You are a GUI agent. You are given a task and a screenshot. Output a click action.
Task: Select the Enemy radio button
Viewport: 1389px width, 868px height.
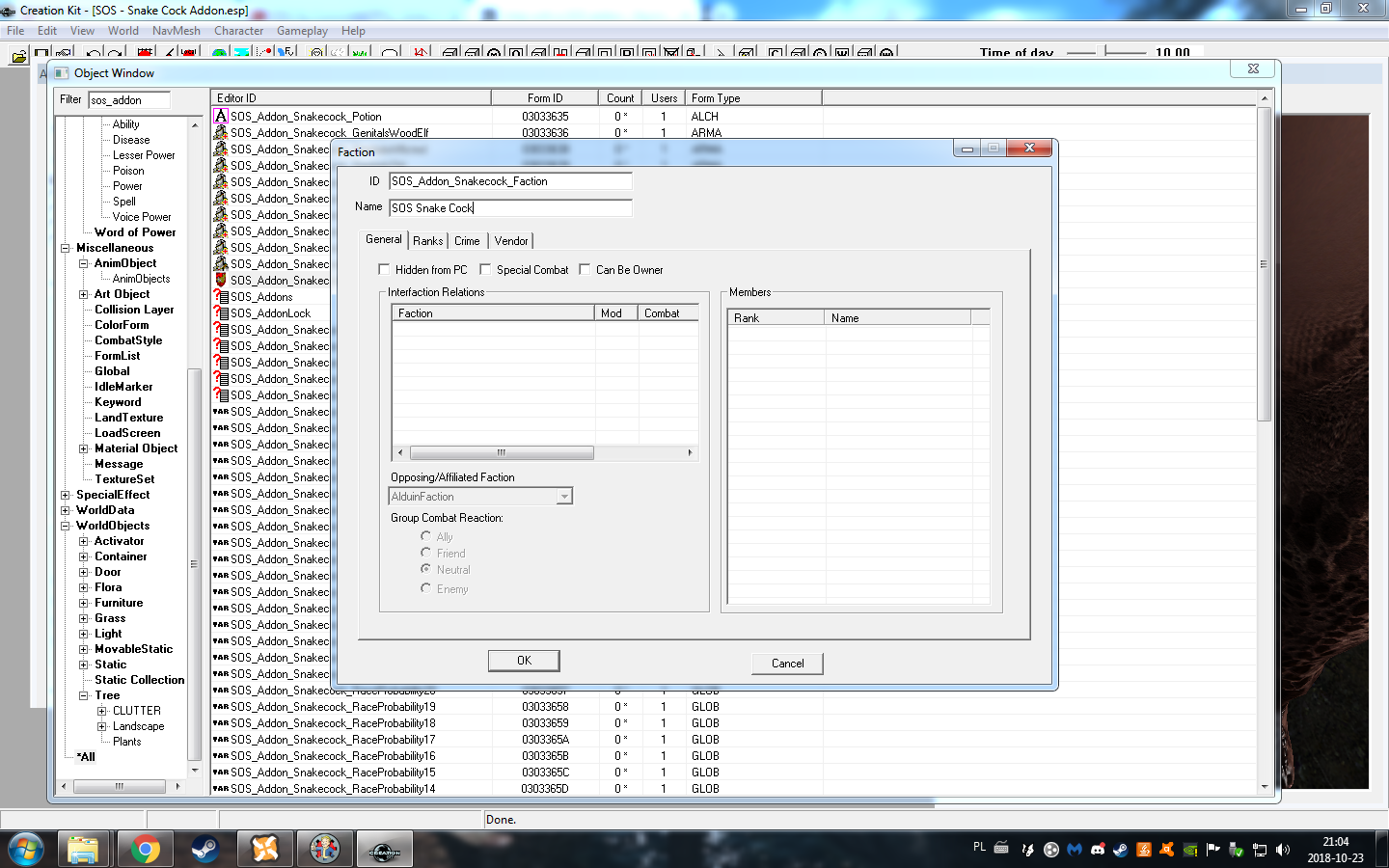tap(425, 587)
